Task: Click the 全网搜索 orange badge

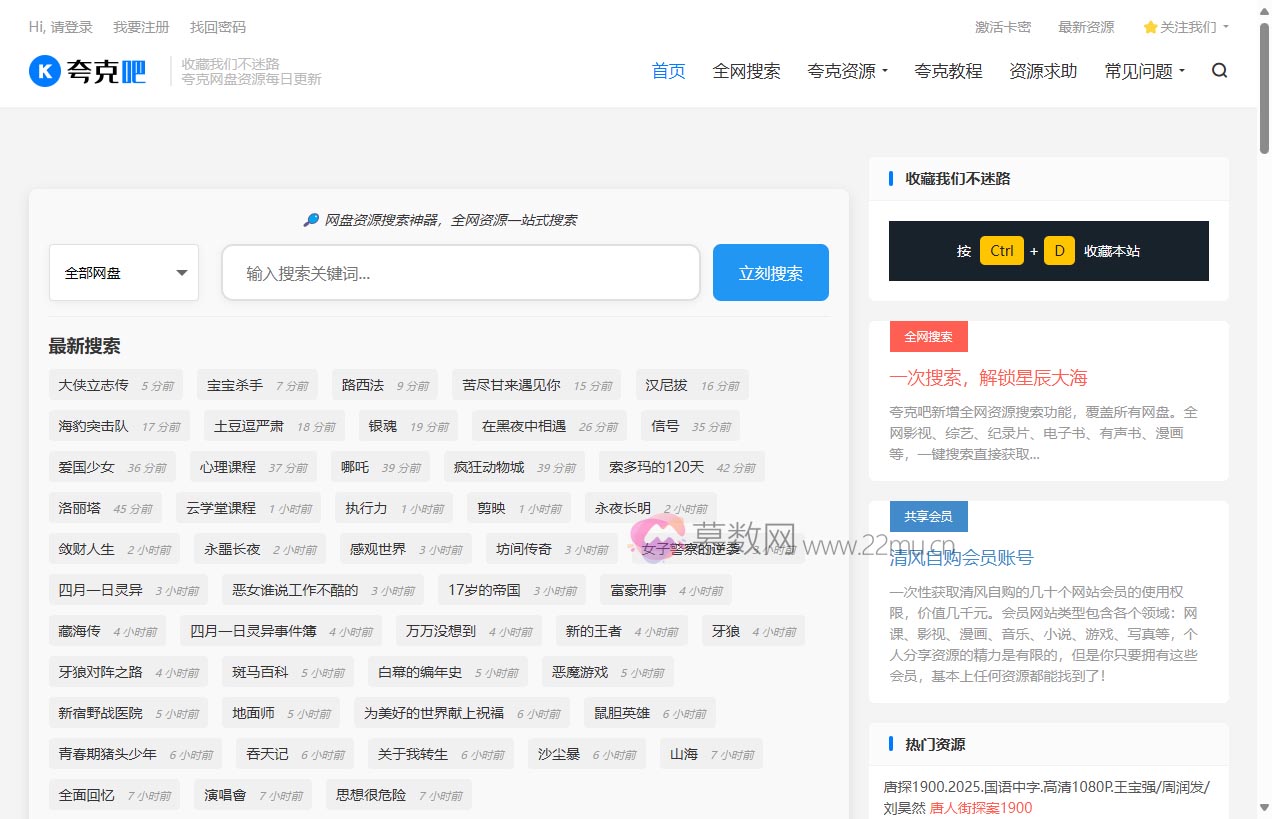Action: point(927,337)
